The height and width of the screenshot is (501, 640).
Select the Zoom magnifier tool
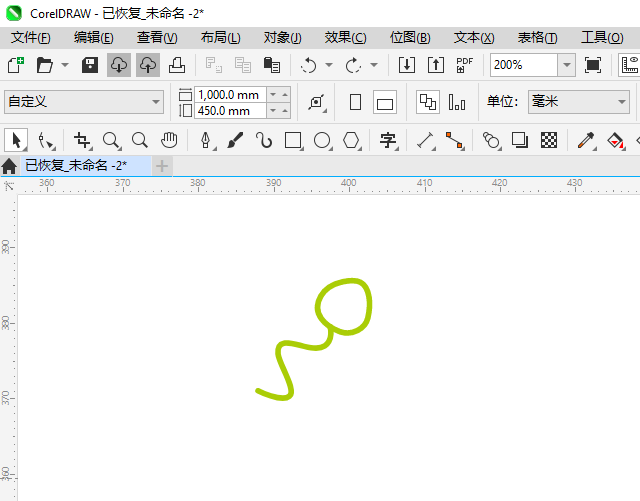111,141
